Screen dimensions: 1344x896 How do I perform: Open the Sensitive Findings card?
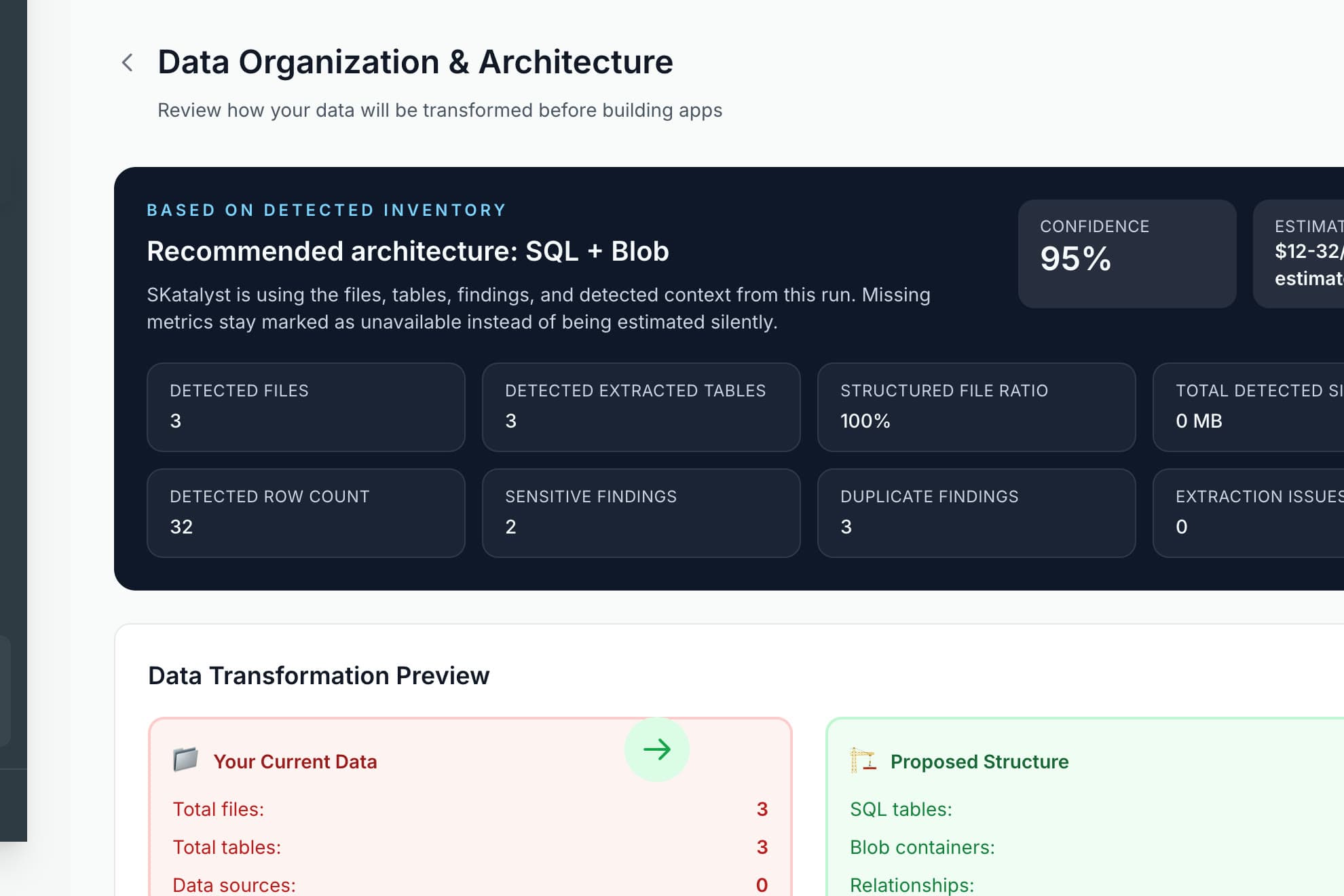(x=641, y=513)
